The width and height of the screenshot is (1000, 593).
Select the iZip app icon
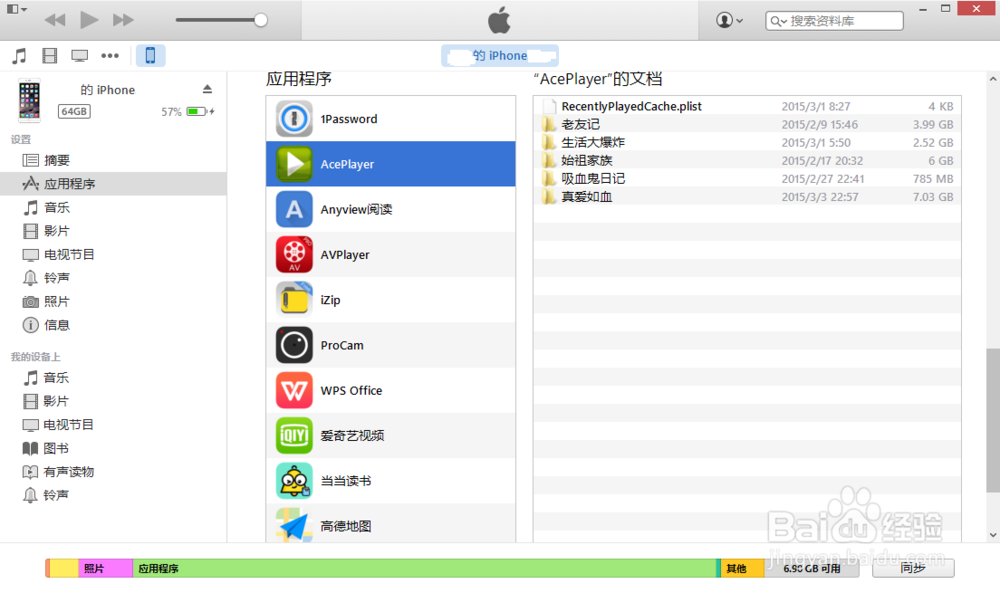tap(294, 300)
